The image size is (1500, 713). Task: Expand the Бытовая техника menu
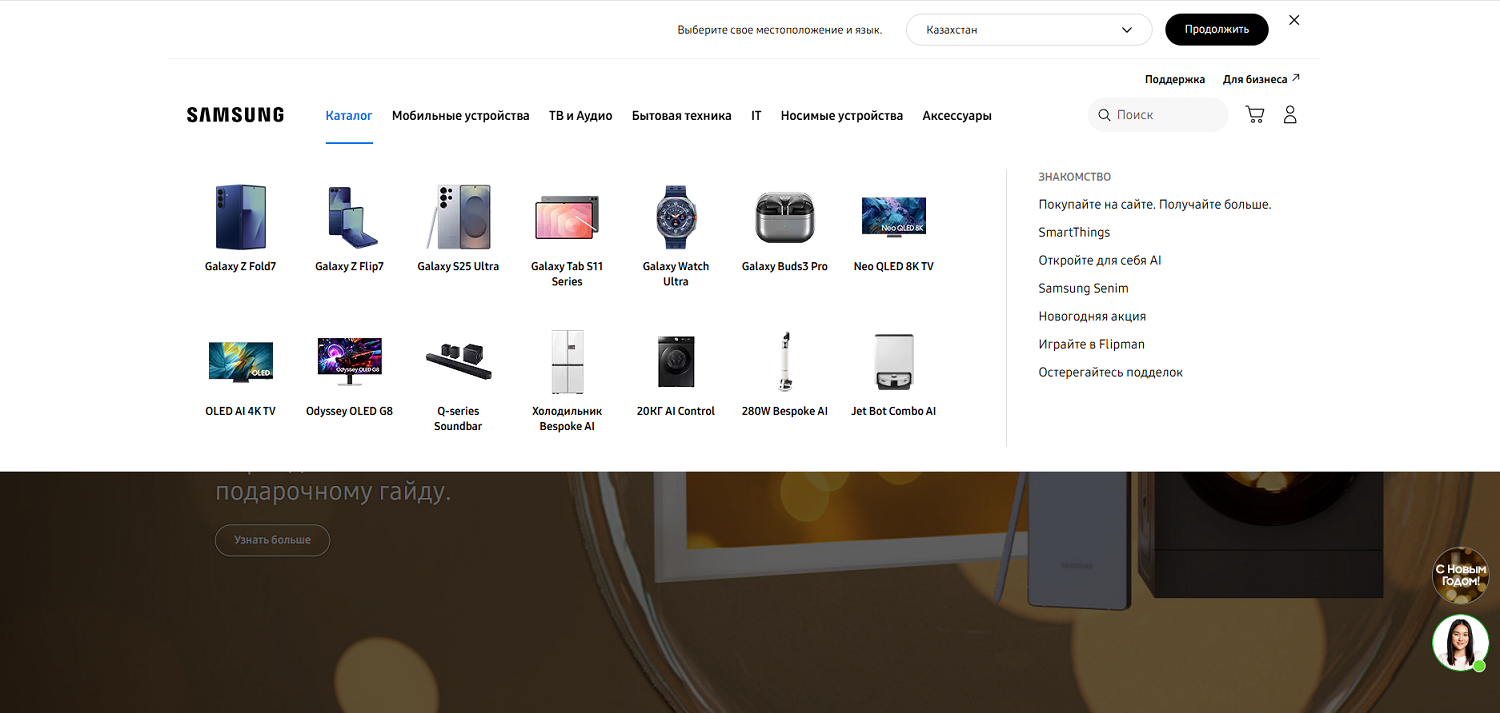tap(681, 116)
